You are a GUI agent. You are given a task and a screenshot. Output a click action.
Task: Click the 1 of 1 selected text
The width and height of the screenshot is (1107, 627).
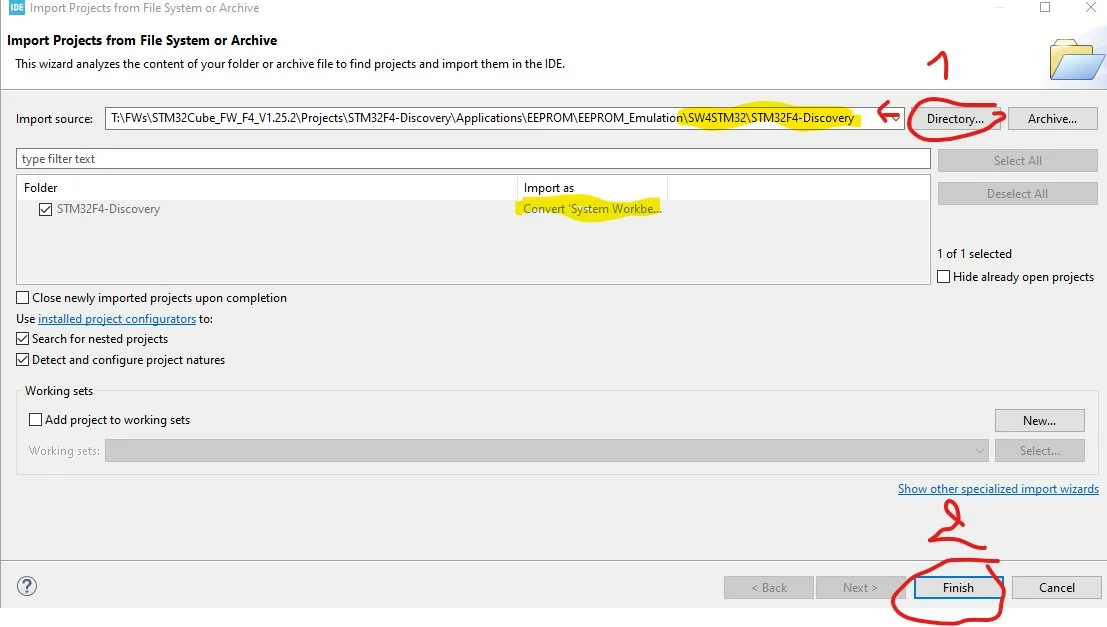pos(974,253)
